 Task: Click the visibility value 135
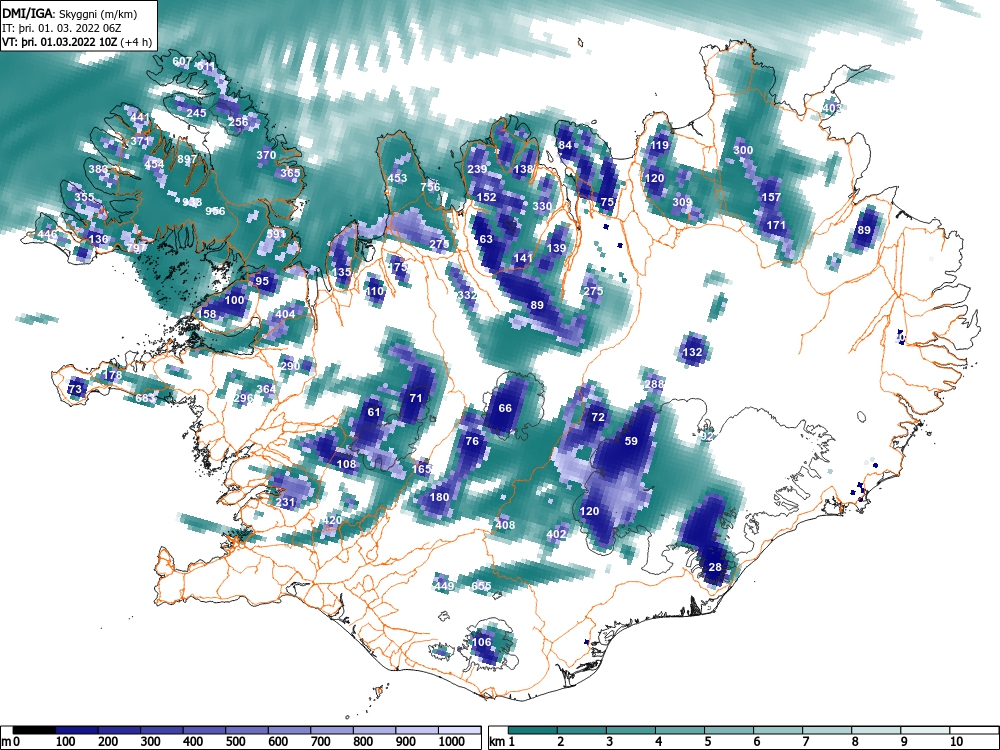tap(342, 272)
